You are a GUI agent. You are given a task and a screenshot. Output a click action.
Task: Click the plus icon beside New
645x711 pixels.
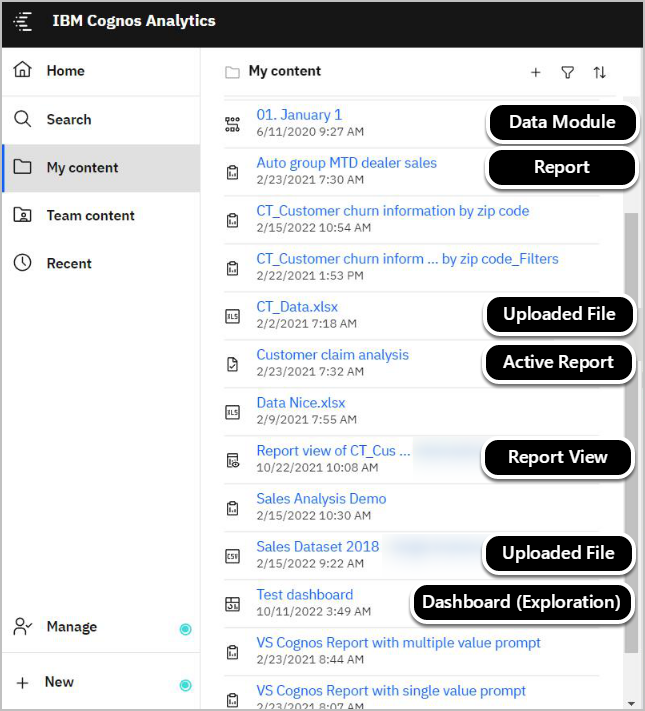22,682
